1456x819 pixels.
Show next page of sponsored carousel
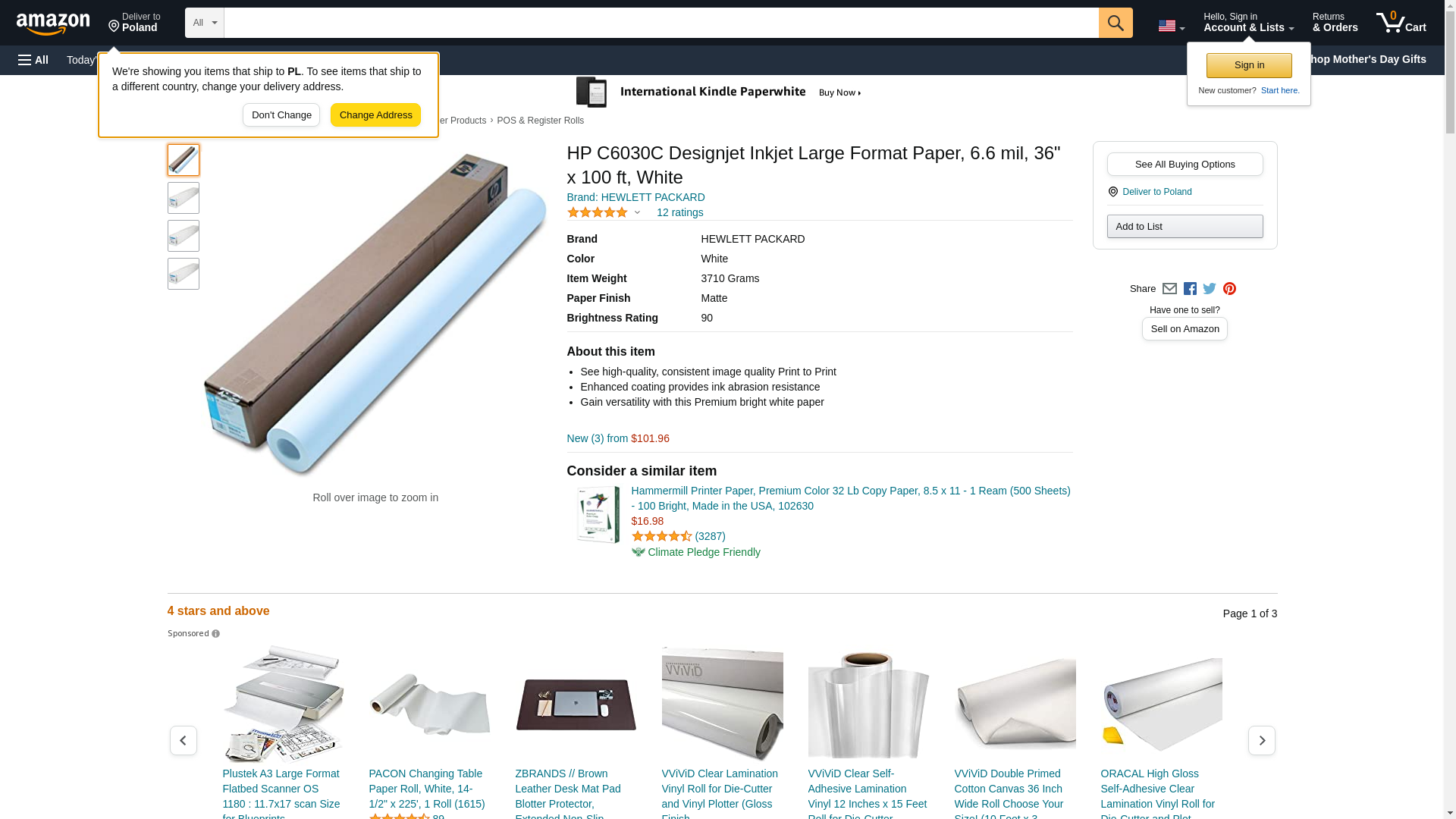(x=1261, y=740)
